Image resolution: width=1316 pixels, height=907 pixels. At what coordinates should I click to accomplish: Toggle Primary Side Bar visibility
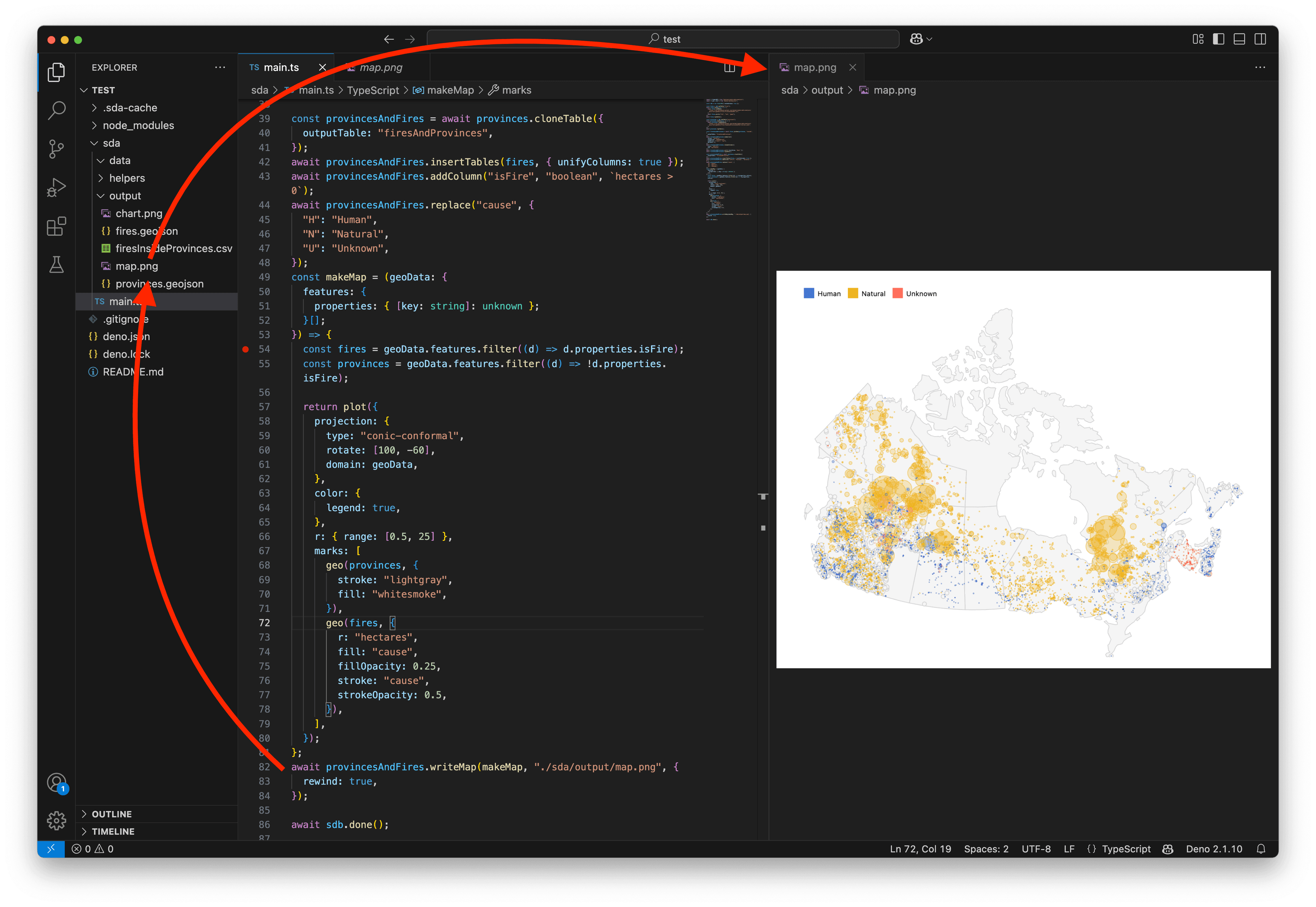[1219, 39]
